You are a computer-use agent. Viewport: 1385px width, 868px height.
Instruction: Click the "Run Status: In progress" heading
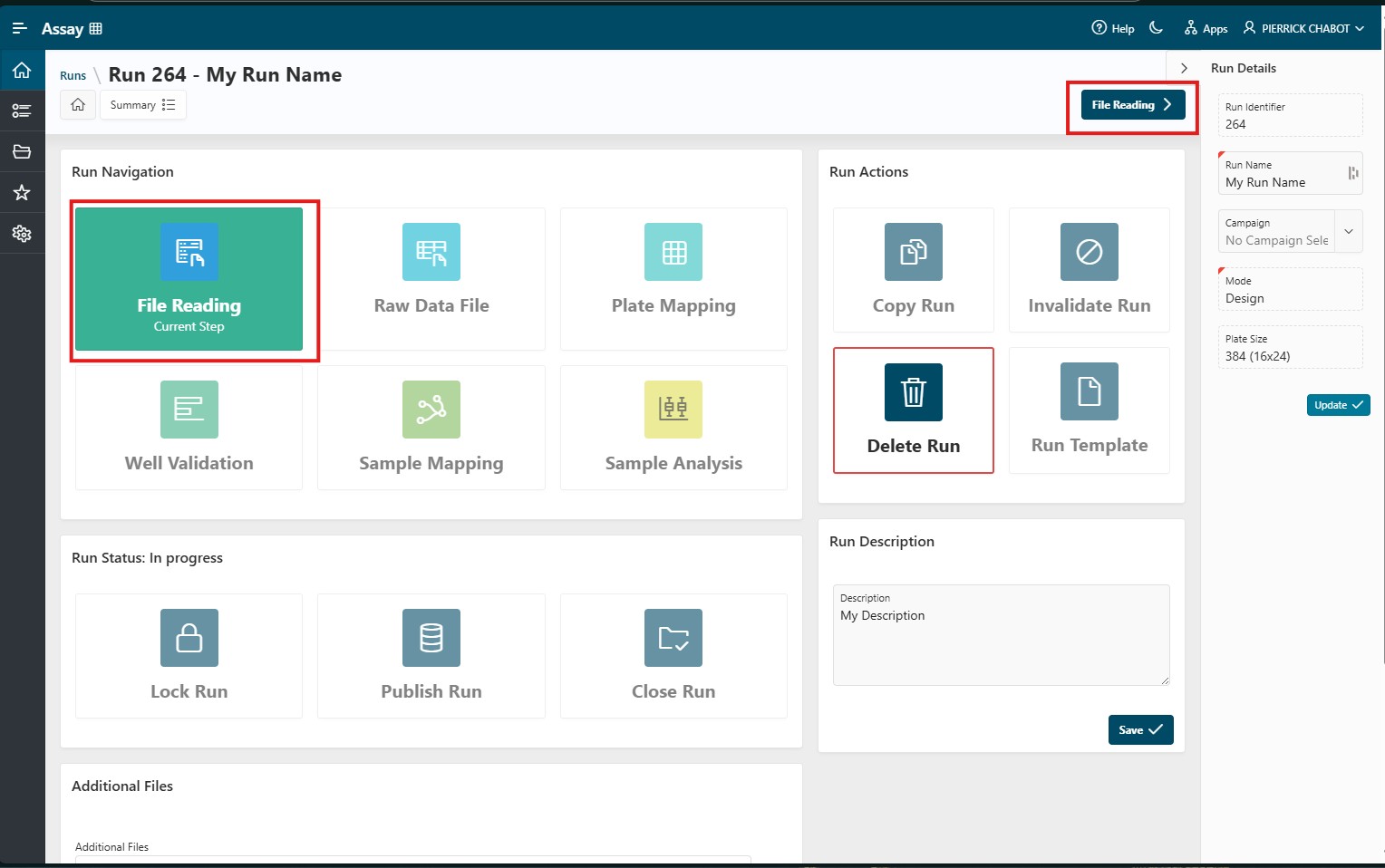pos(148,558)
